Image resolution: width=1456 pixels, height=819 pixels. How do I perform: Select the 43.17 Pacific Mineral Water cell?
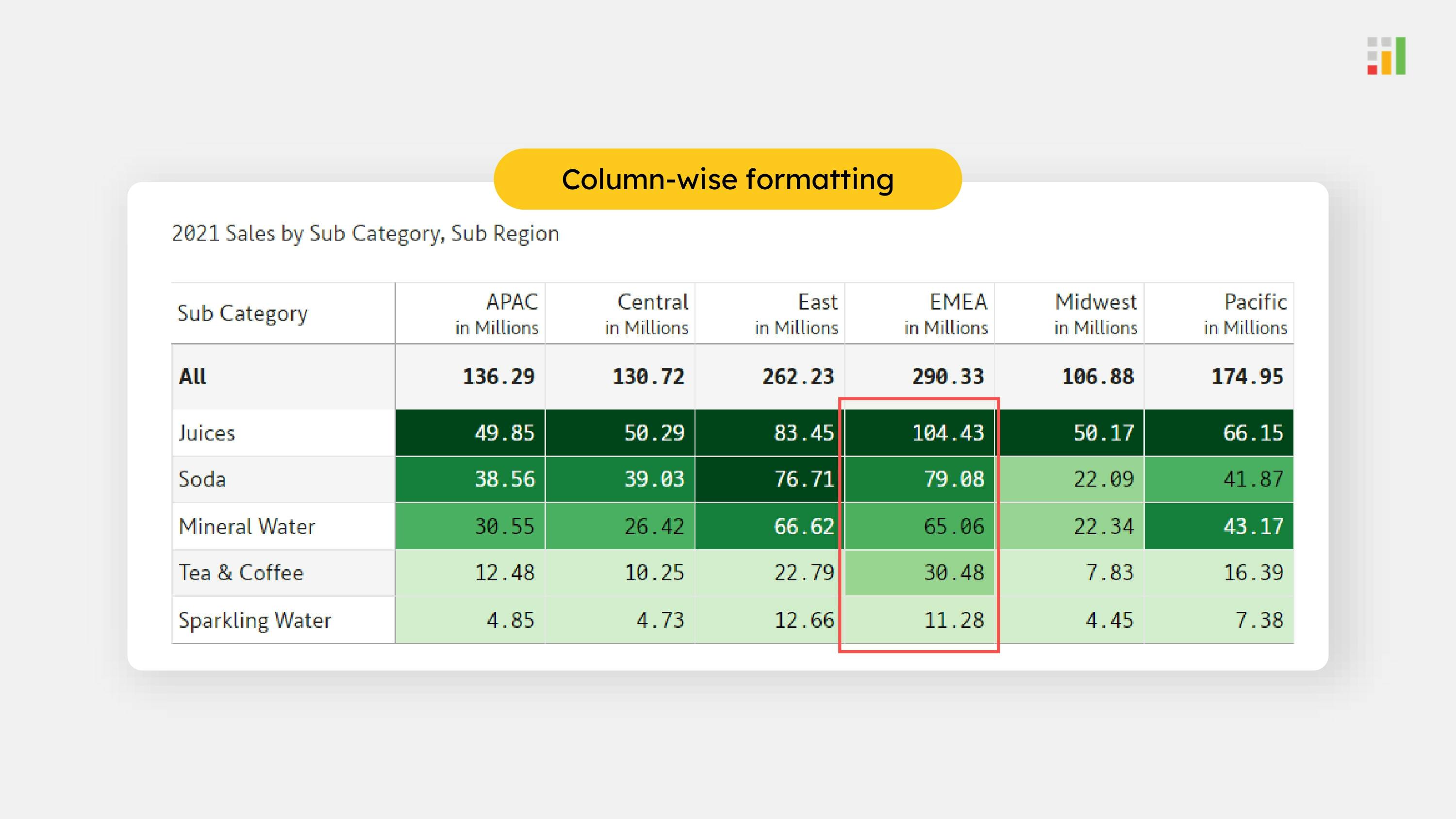pos(1219,527)
